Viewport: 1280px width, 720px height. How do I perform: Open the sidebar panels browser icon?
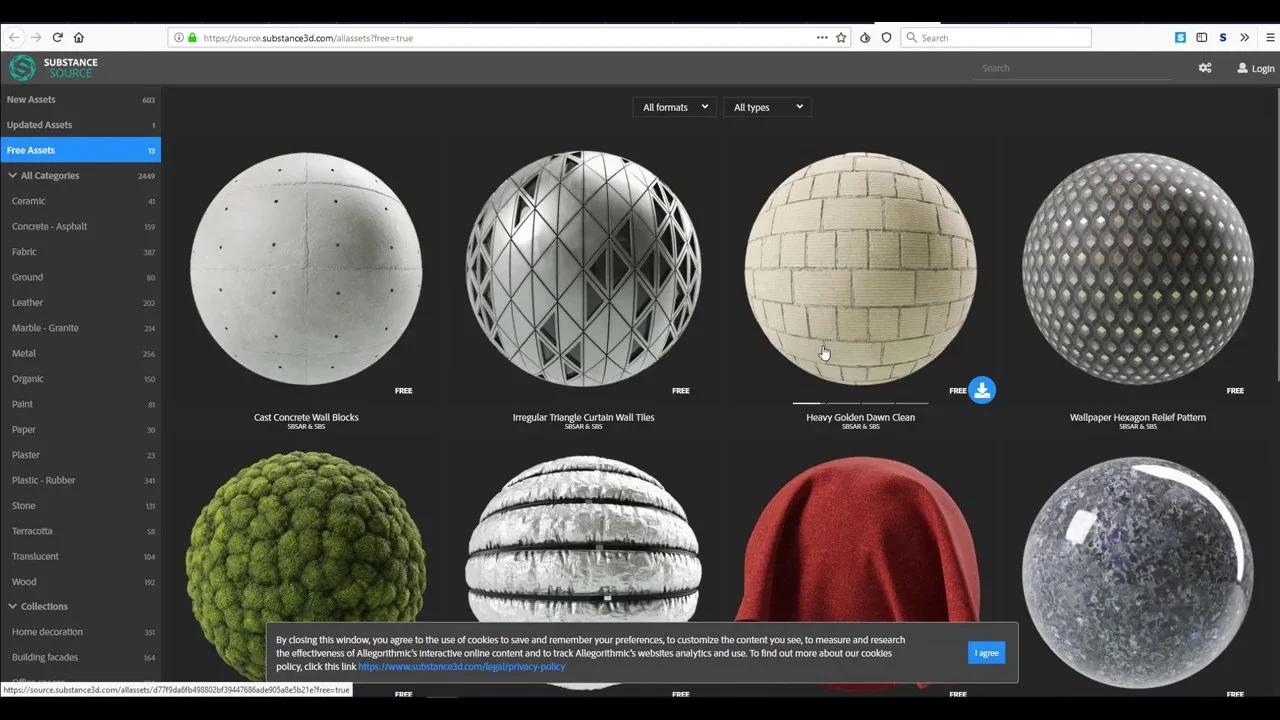pyautogui.click(x=1201, y=37)
